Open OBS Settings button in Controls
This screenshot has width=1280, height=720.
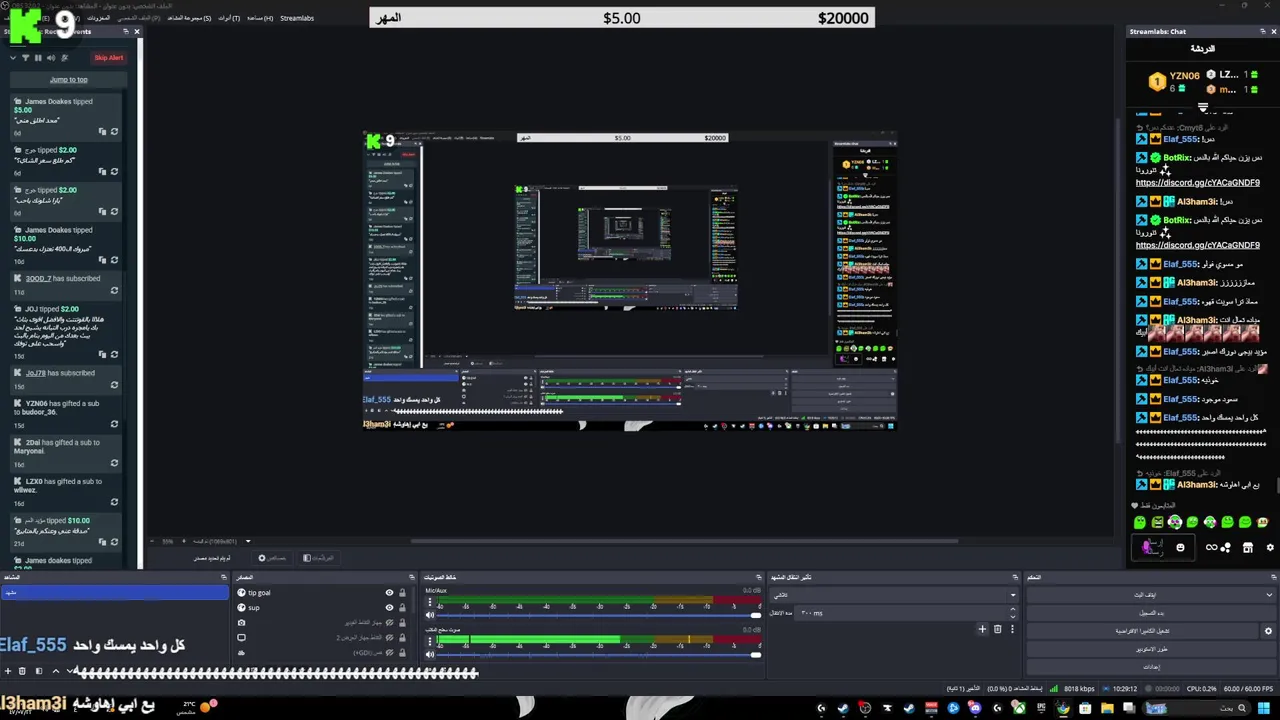[x=1151, y=666]
